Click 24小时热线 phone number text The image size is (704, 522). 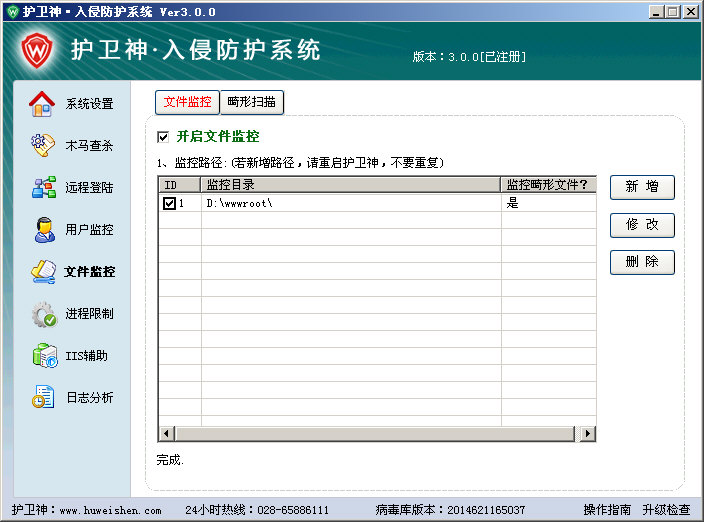(293, 510)
